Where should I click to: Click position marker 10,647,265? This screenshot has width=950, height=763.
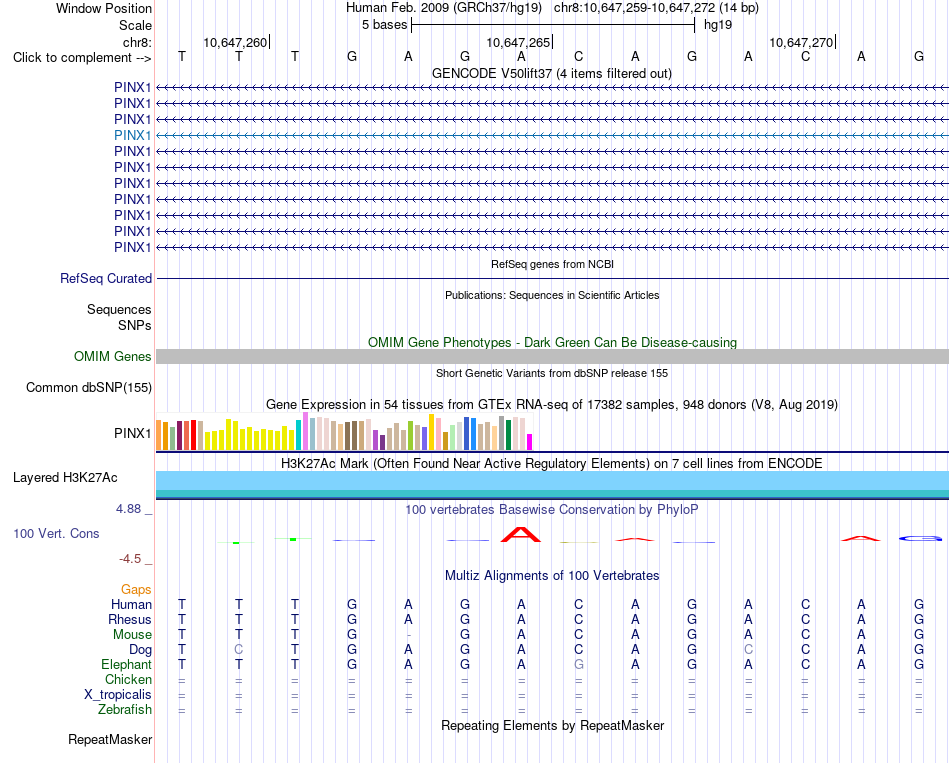click(518, 42)
